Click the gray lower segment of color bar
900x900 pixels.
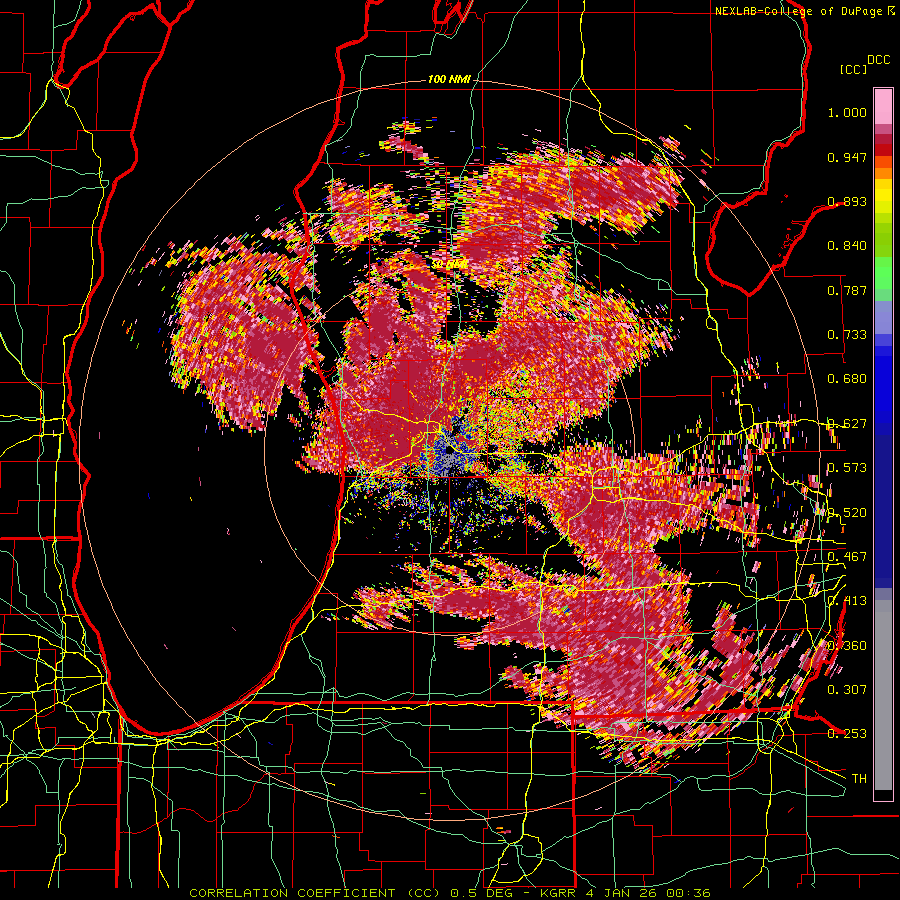click(883, 695)
